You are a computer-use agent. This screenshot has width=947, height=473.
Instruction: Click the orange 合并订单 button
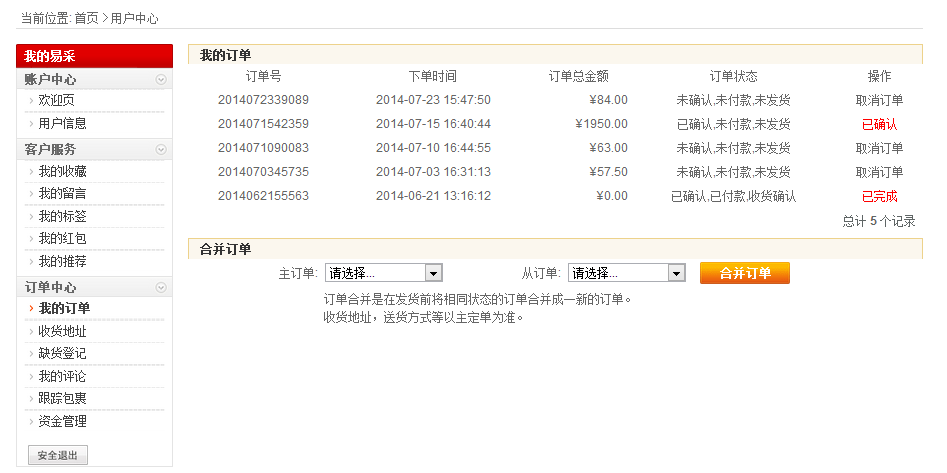(x=744, y=273)
